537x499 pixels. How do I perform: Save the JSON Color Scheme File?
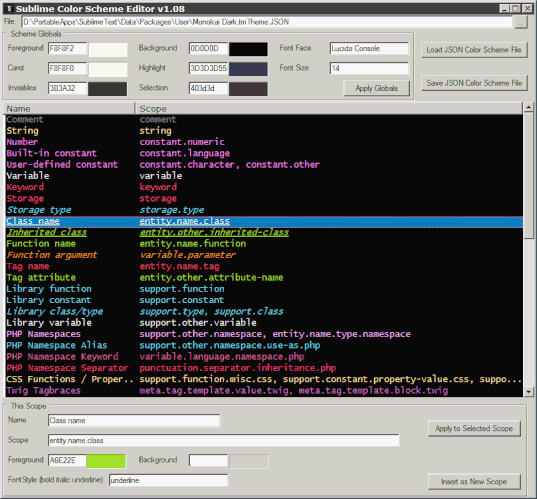(x=474, y=83)
